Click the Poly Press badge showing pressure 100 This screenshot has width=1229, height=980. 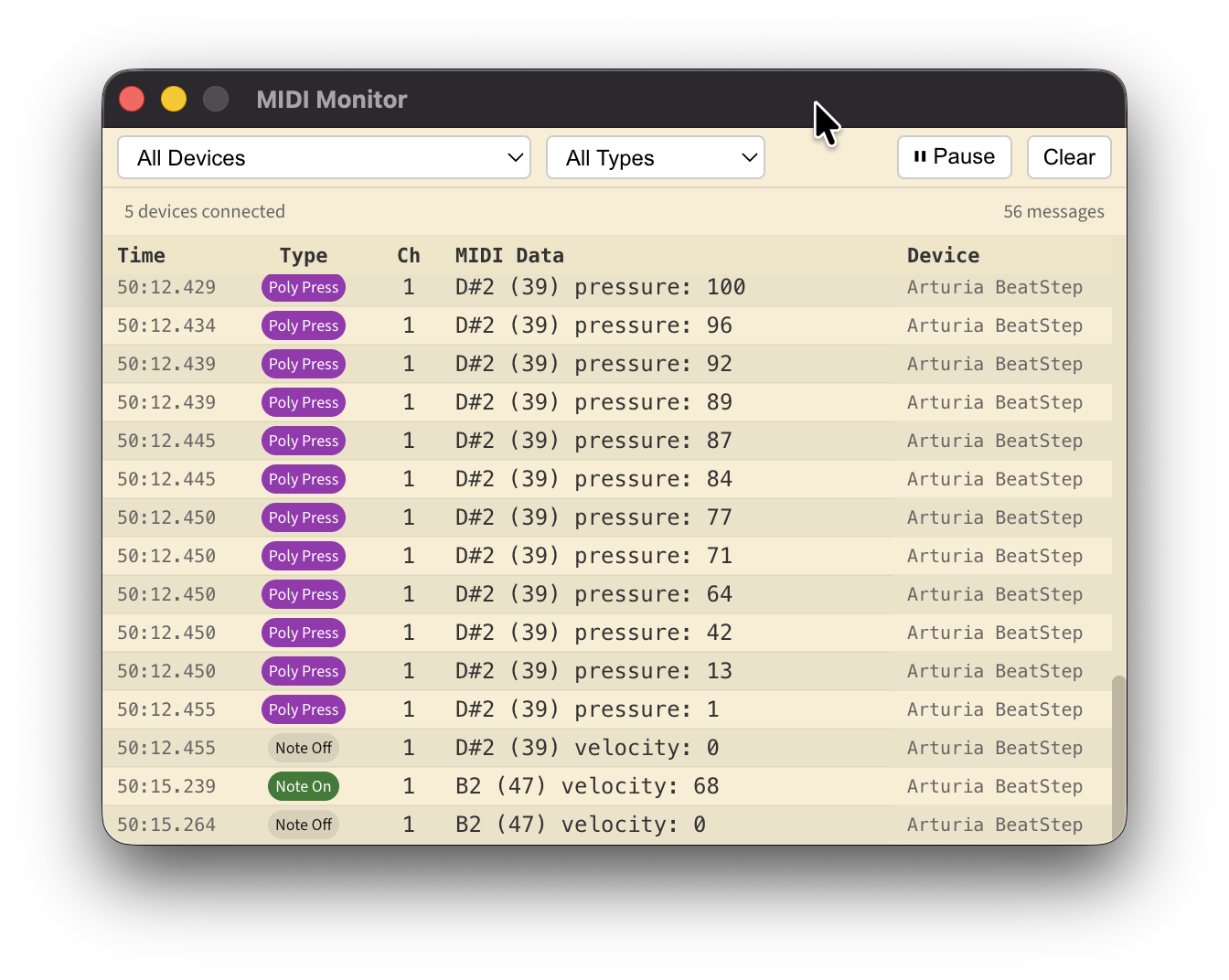pos(303,287)
